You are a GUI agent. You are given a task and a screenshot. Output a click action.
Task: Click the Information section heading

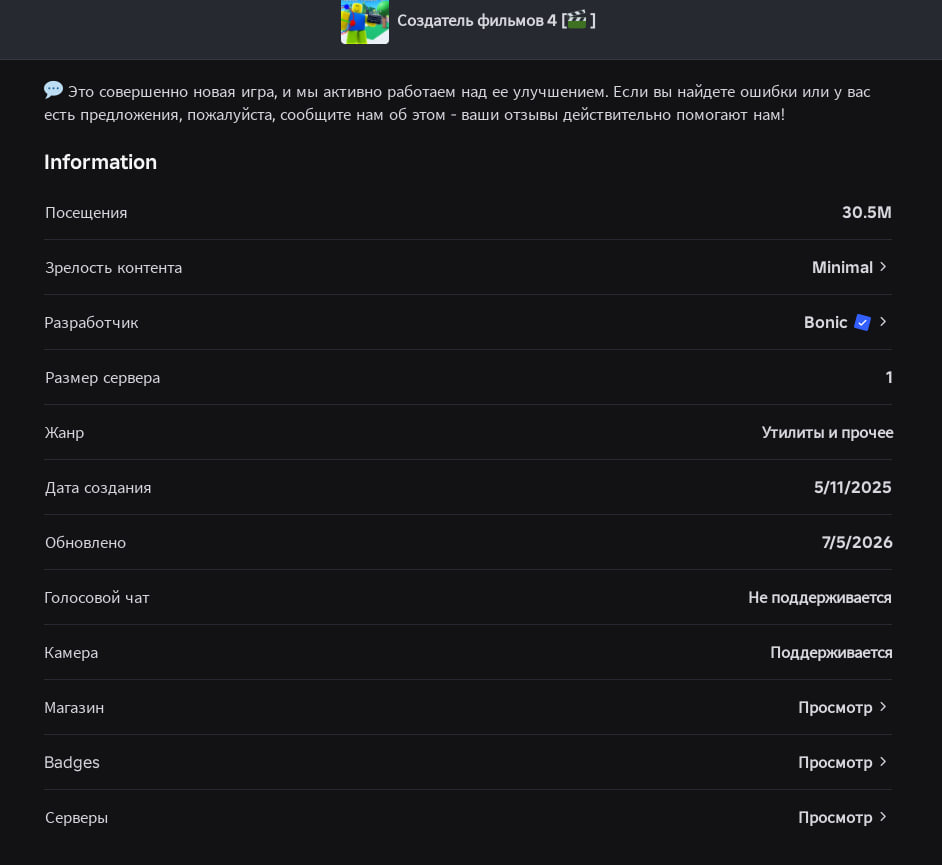click(100, 162)
